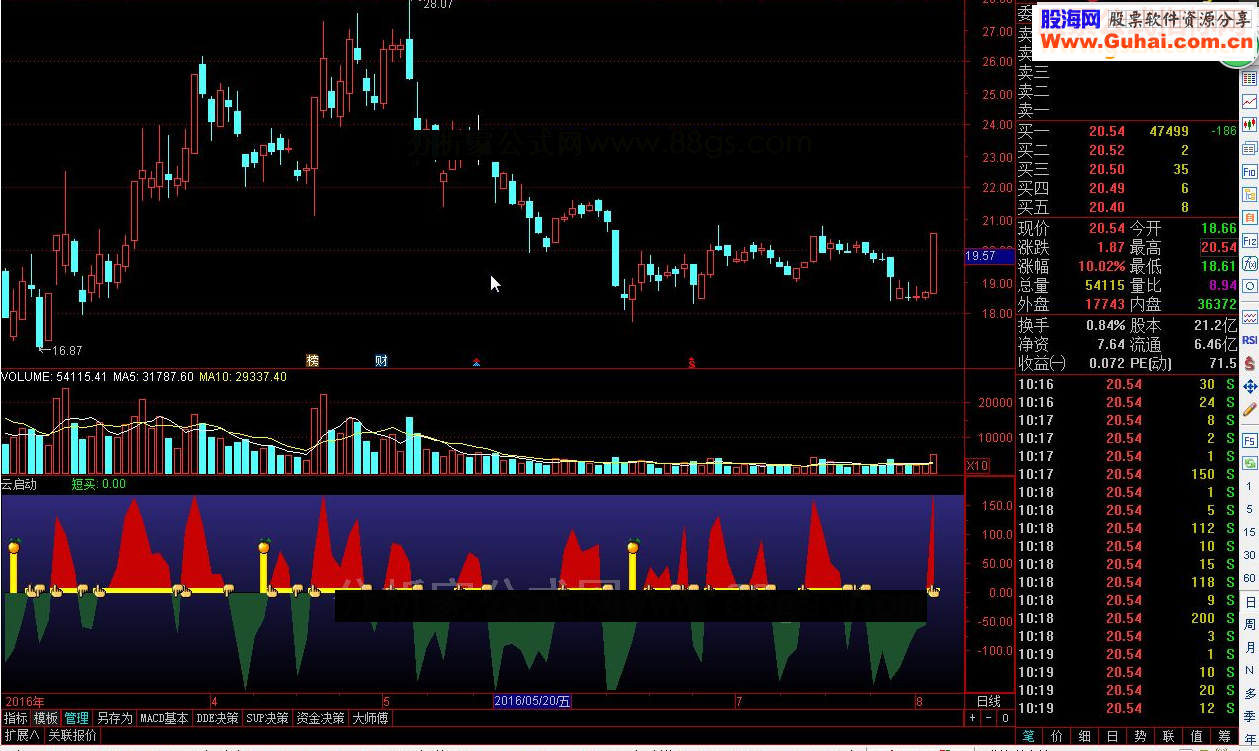Screen dimensions: 1259x751
Task: Click the 榜 ranking marker on chart
Action: [x=313, y=360]
